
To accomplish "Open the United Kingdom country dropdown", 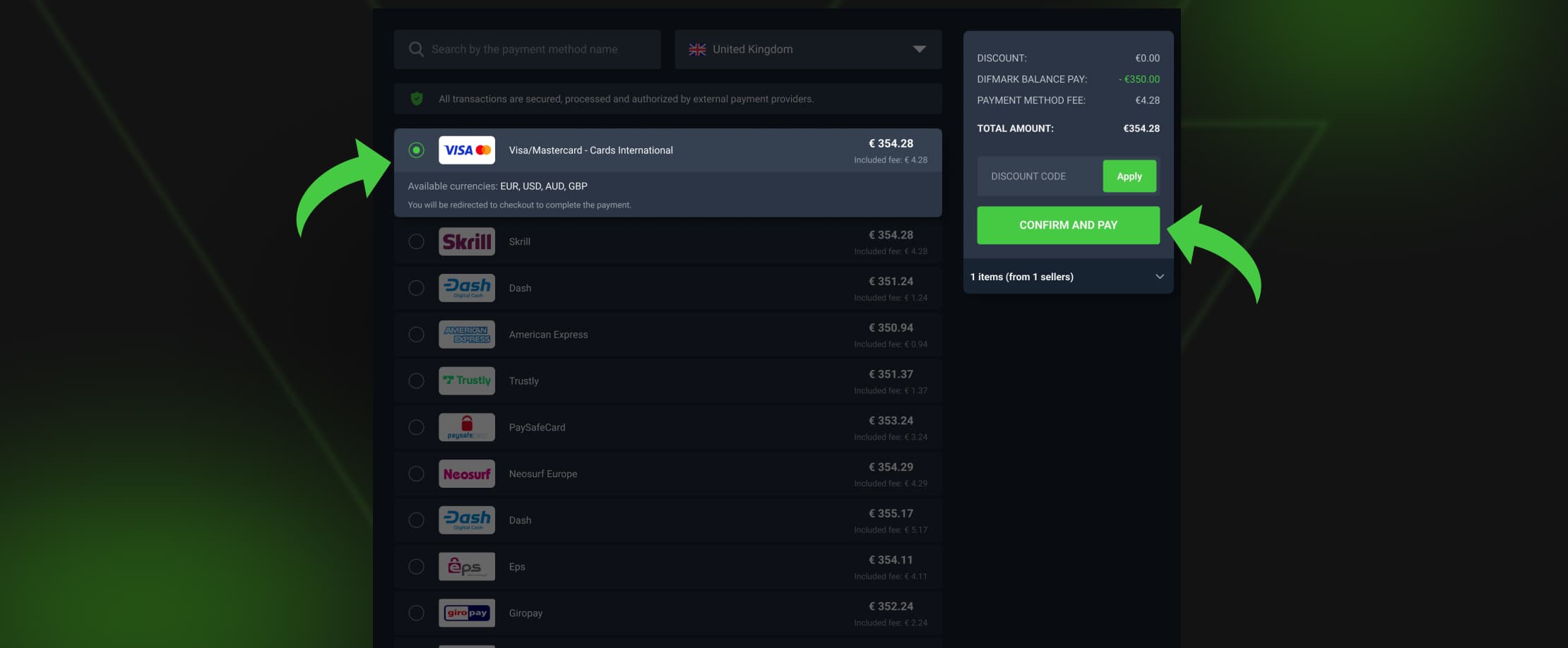I will pyautogui.click(x=808, y=49).
